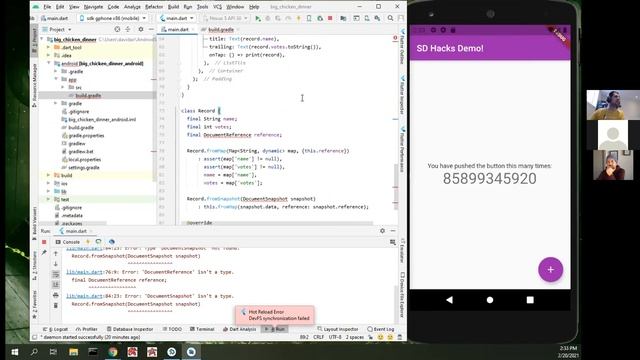Open the Console tab in Run panel

pos(68,242)
